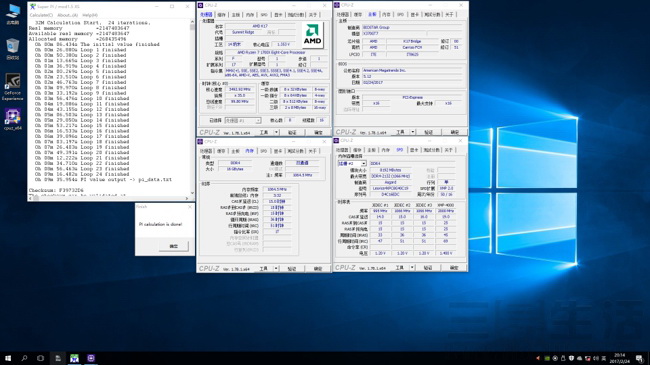Select SPD tab in CPU-Z processor window

click(x=264, y=15)
